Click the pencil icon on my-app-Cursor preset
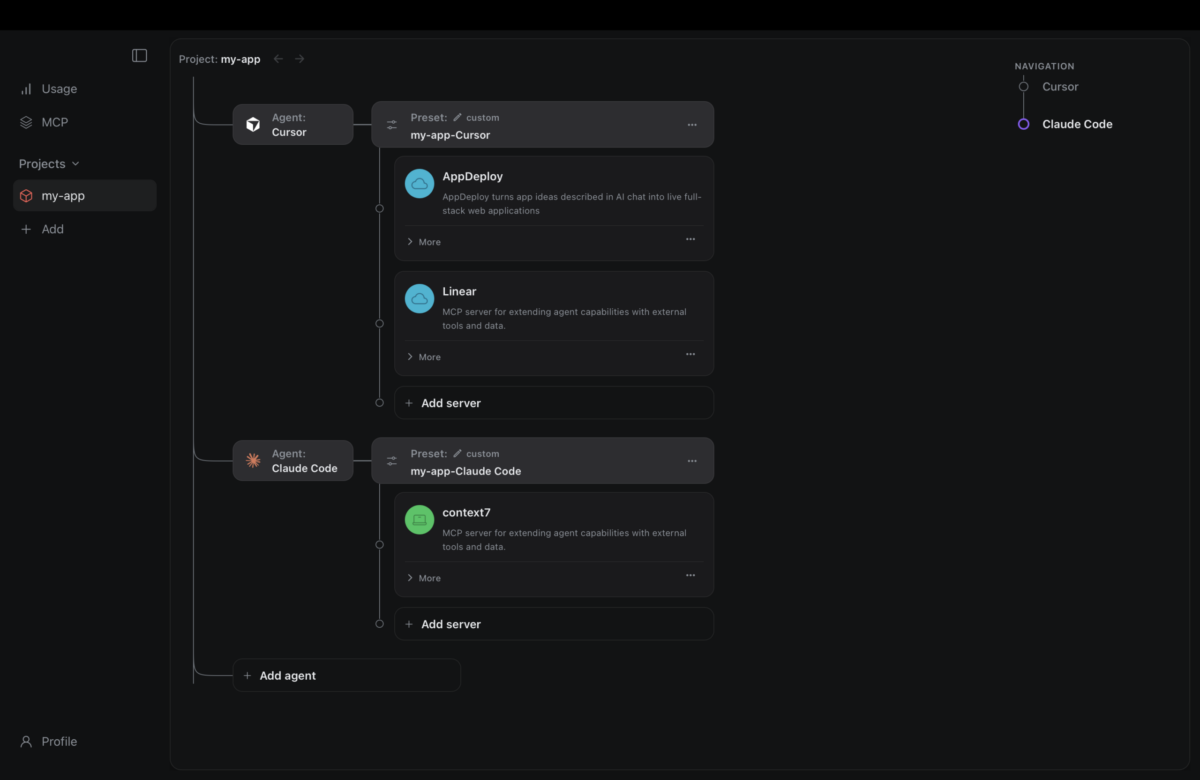This screenshot has width=1200, height=780. [458, 118]
